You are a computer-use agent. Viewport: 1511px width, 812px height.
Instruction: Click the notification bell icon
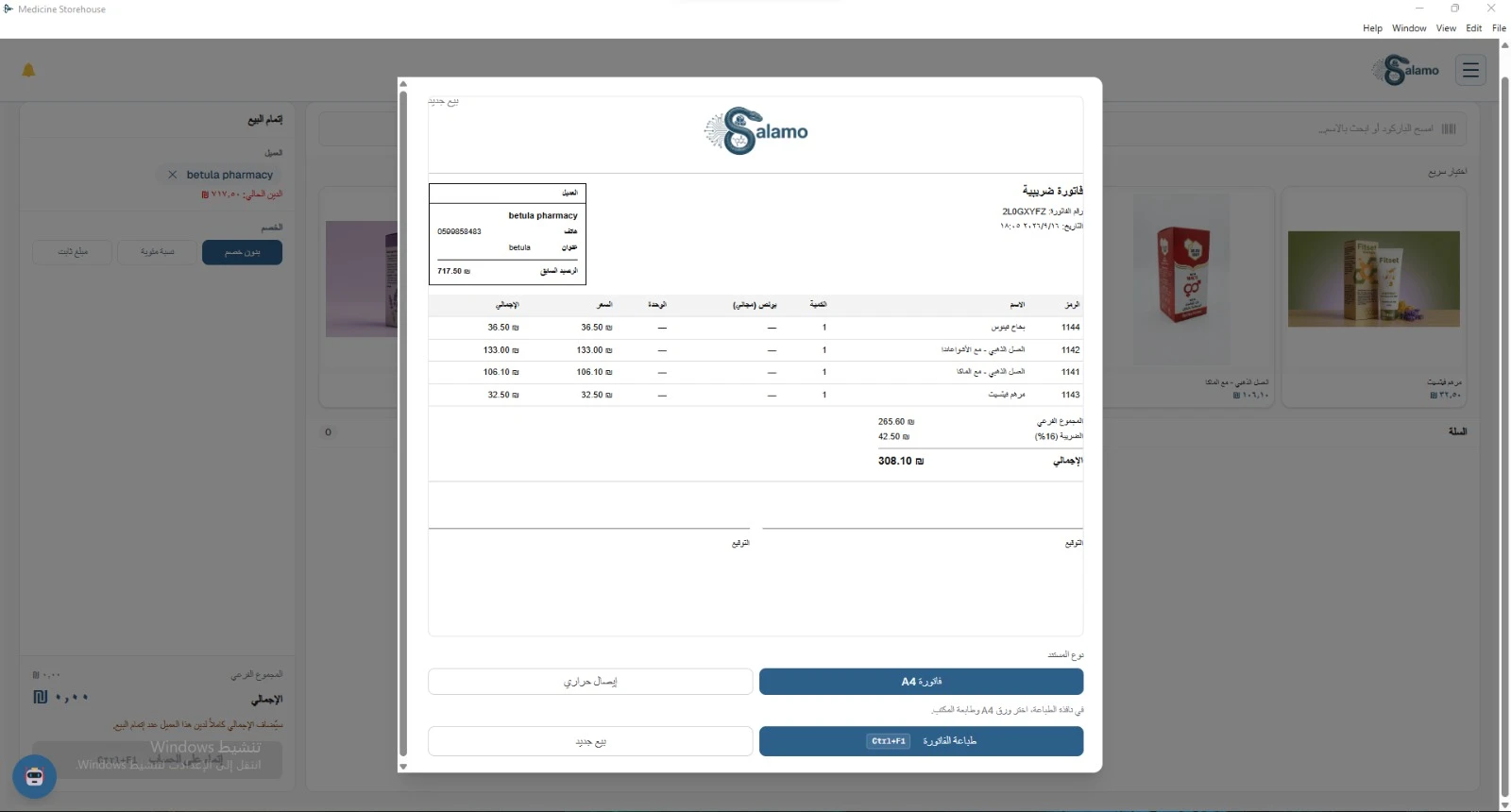tap(28, 70)
